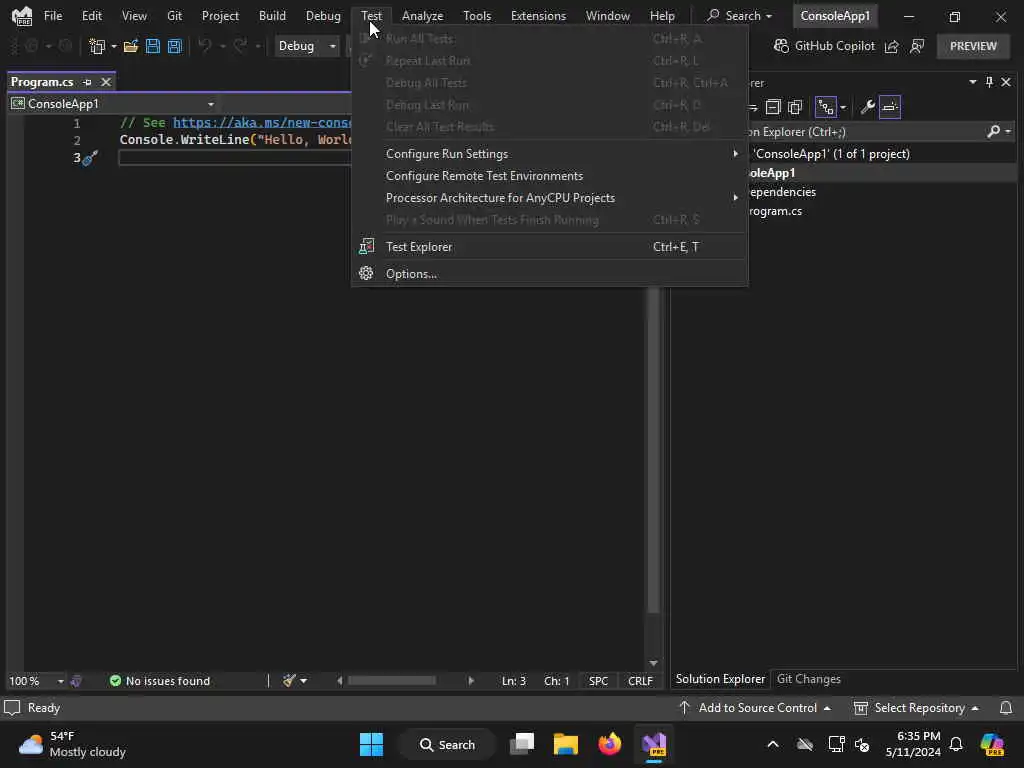
Task: Show hidden system tray icons
Action: (773, 744)
